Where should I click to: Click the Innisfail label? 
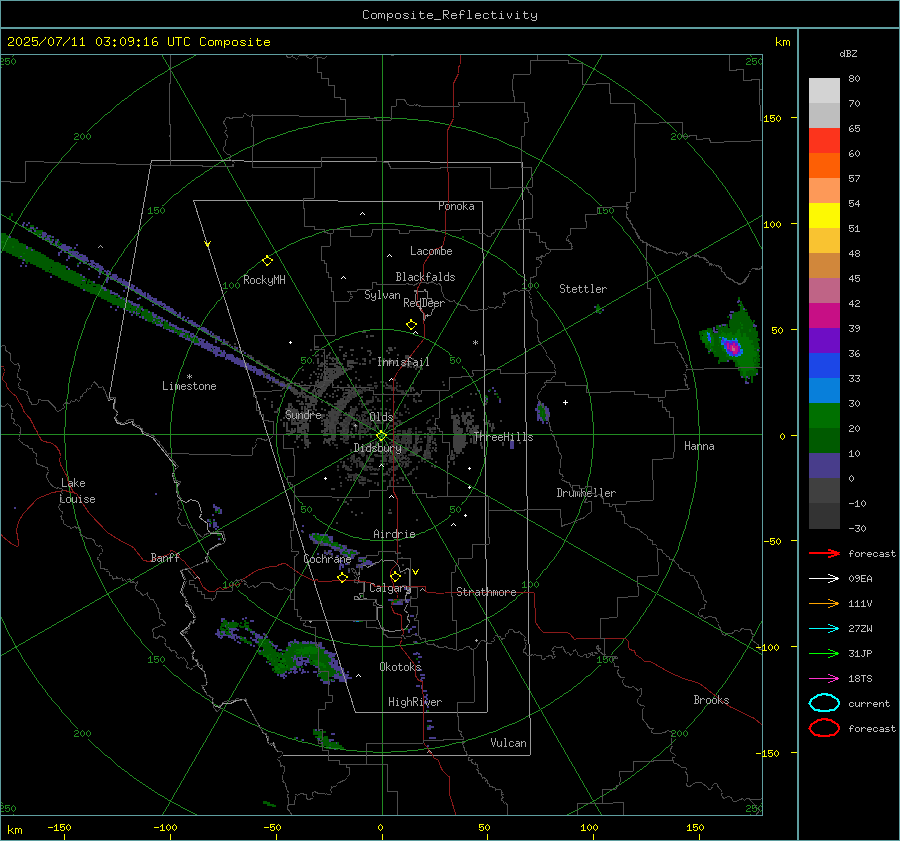pos(403,362)
